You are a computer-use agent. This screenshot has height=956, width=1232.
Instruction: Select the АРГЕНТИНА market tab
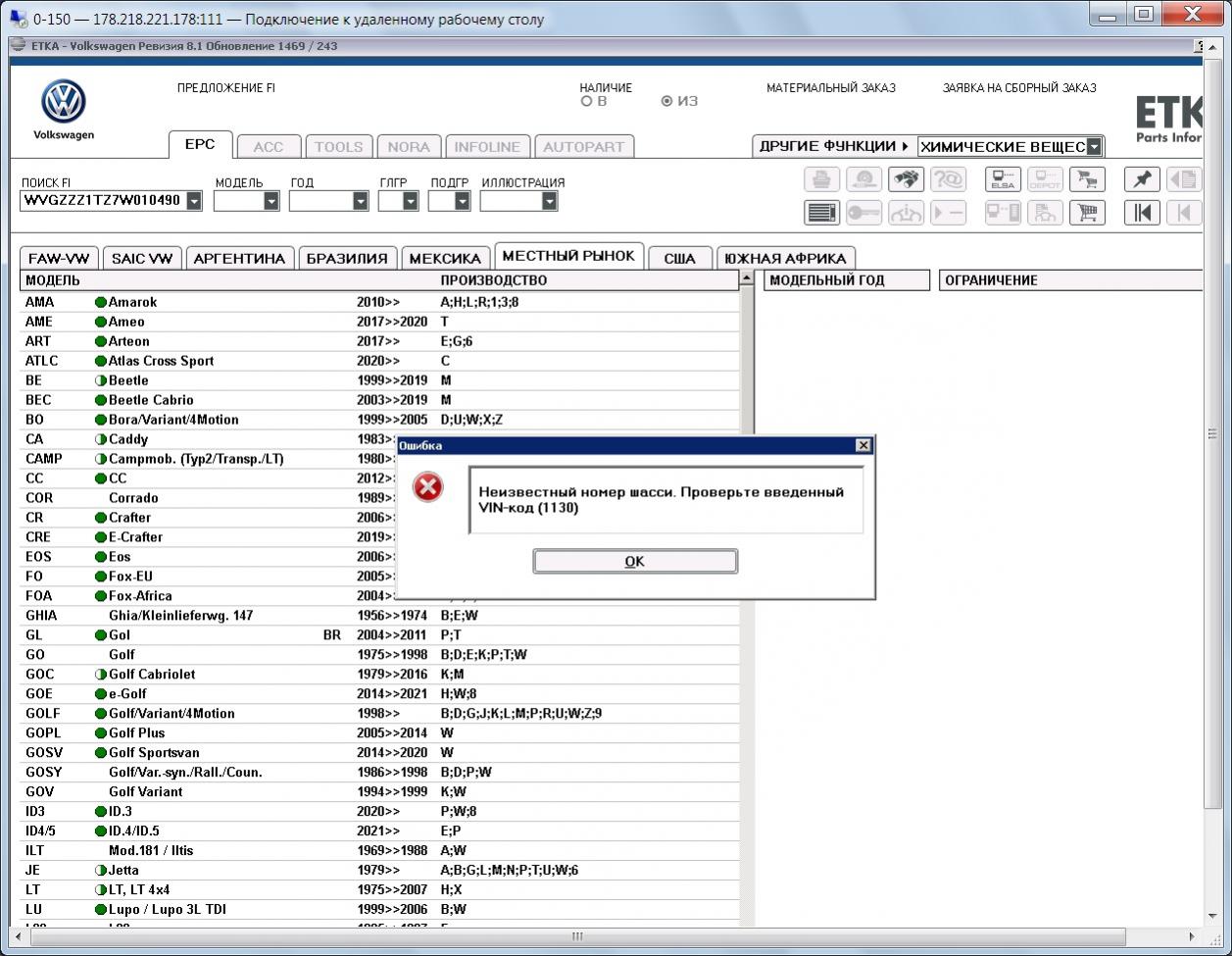tap(239, 259)
